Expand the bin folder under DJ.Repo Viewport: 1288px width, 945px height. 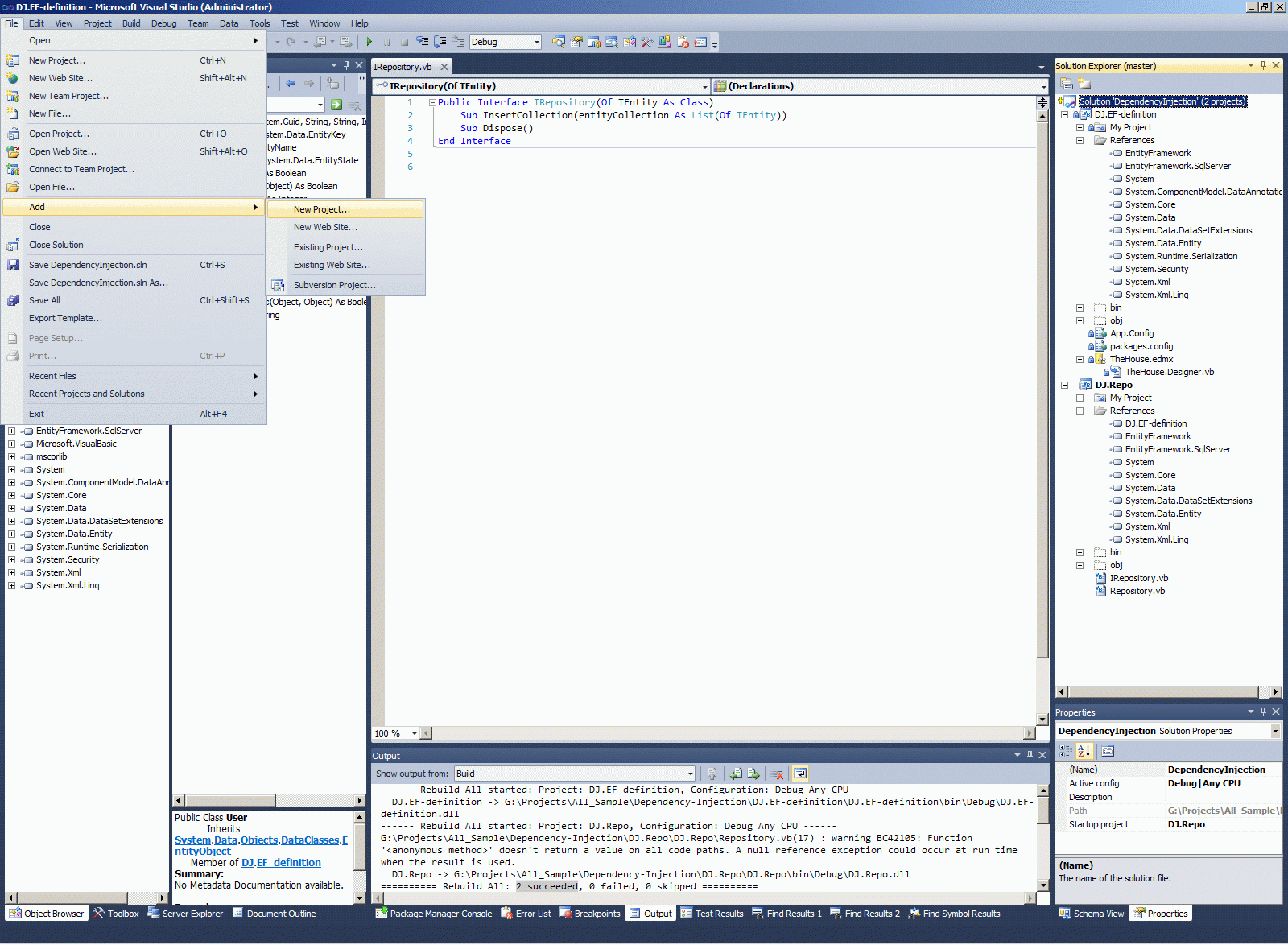click(1080, 552)
